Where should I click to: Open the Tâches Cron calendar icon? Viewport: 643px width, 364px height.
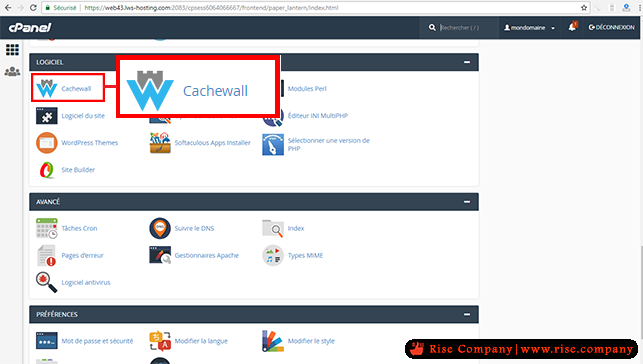(47, 228)
